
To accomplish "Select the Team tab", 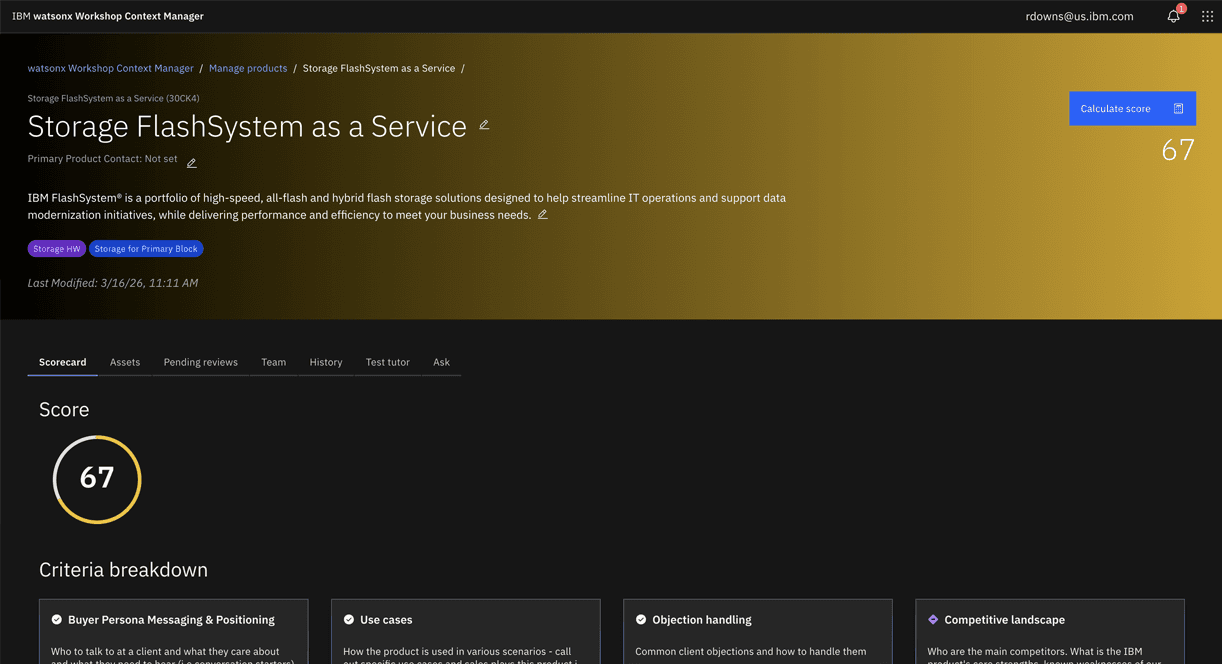I will pos(274,362).
